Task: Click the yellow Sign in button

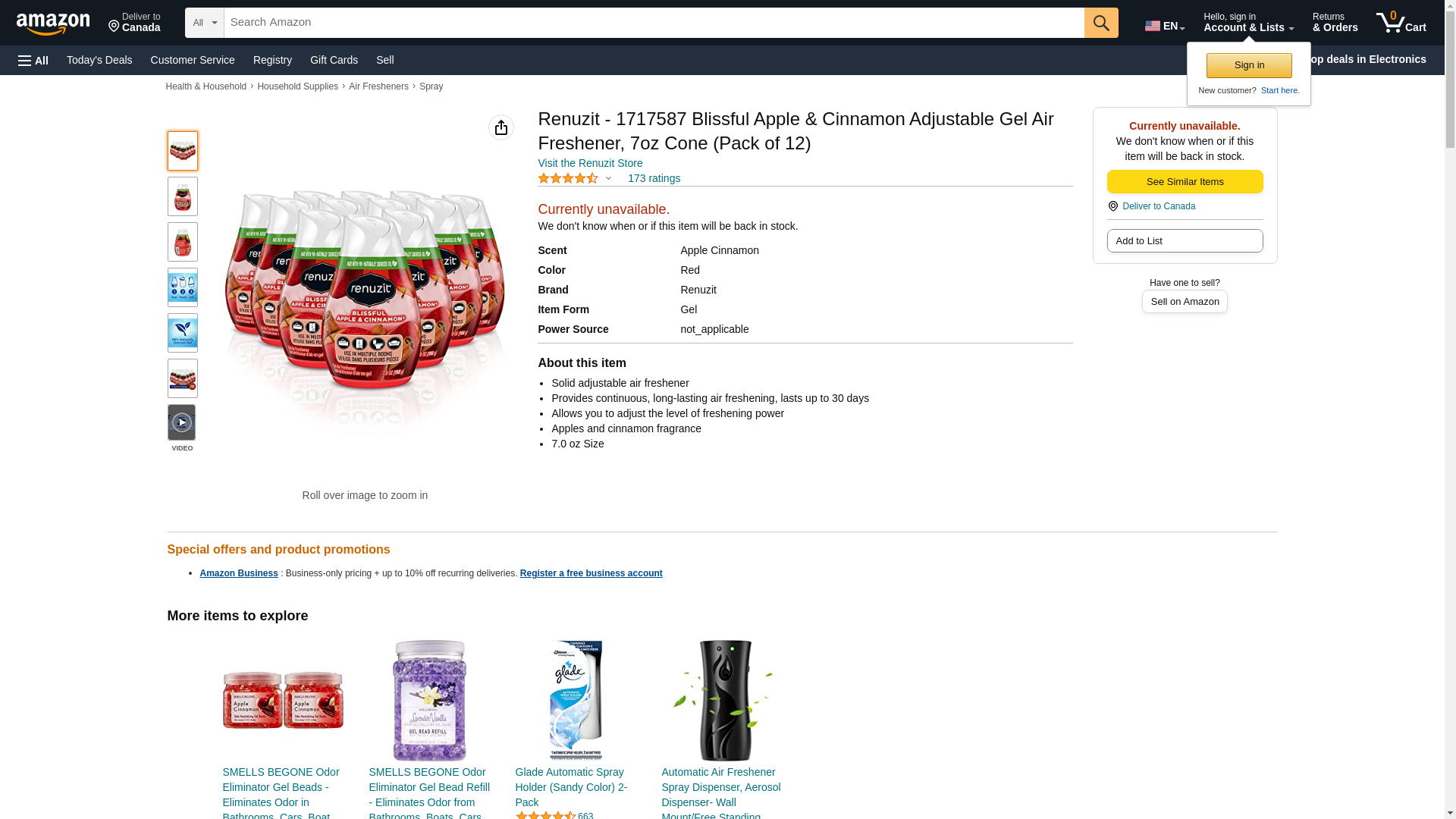Action: point(1249,65)
